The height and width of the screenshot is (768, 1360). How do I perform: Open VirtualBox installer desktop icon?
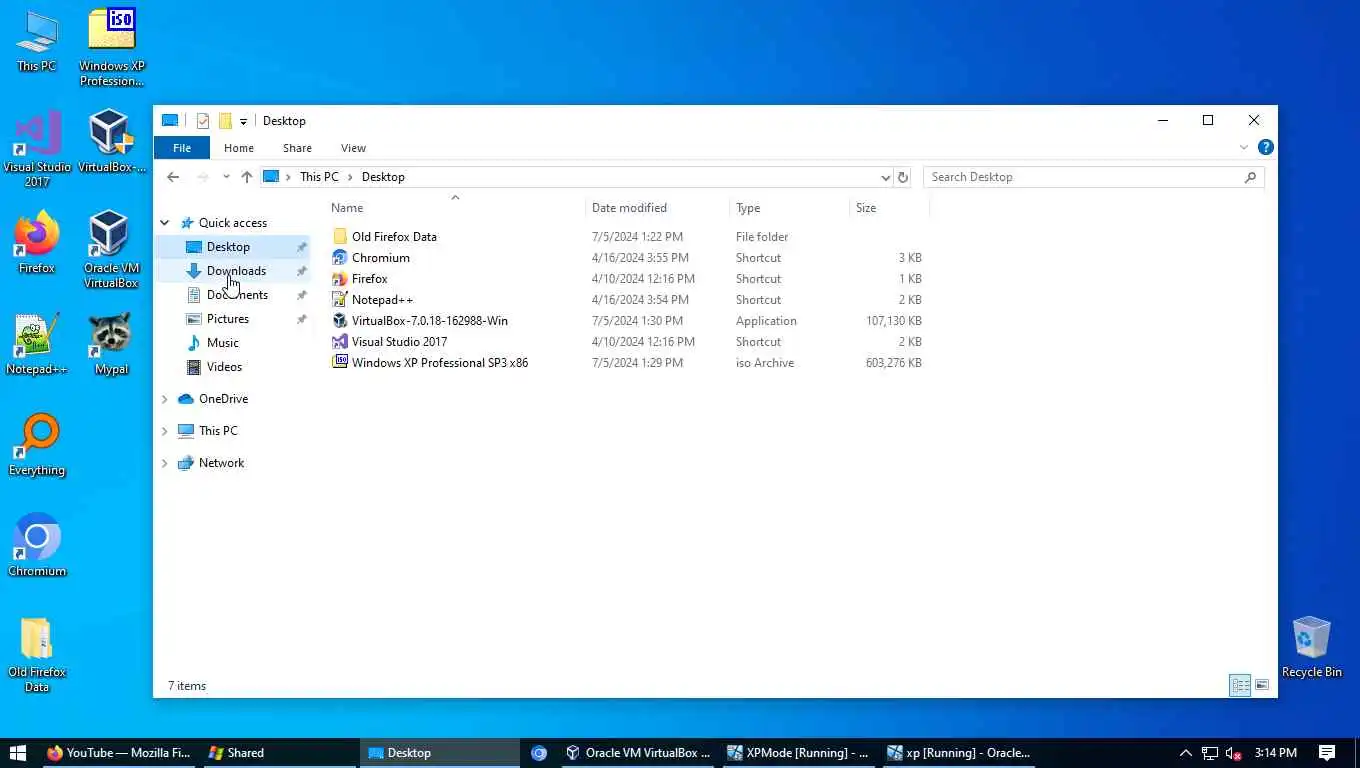click(x=111, y=141)
